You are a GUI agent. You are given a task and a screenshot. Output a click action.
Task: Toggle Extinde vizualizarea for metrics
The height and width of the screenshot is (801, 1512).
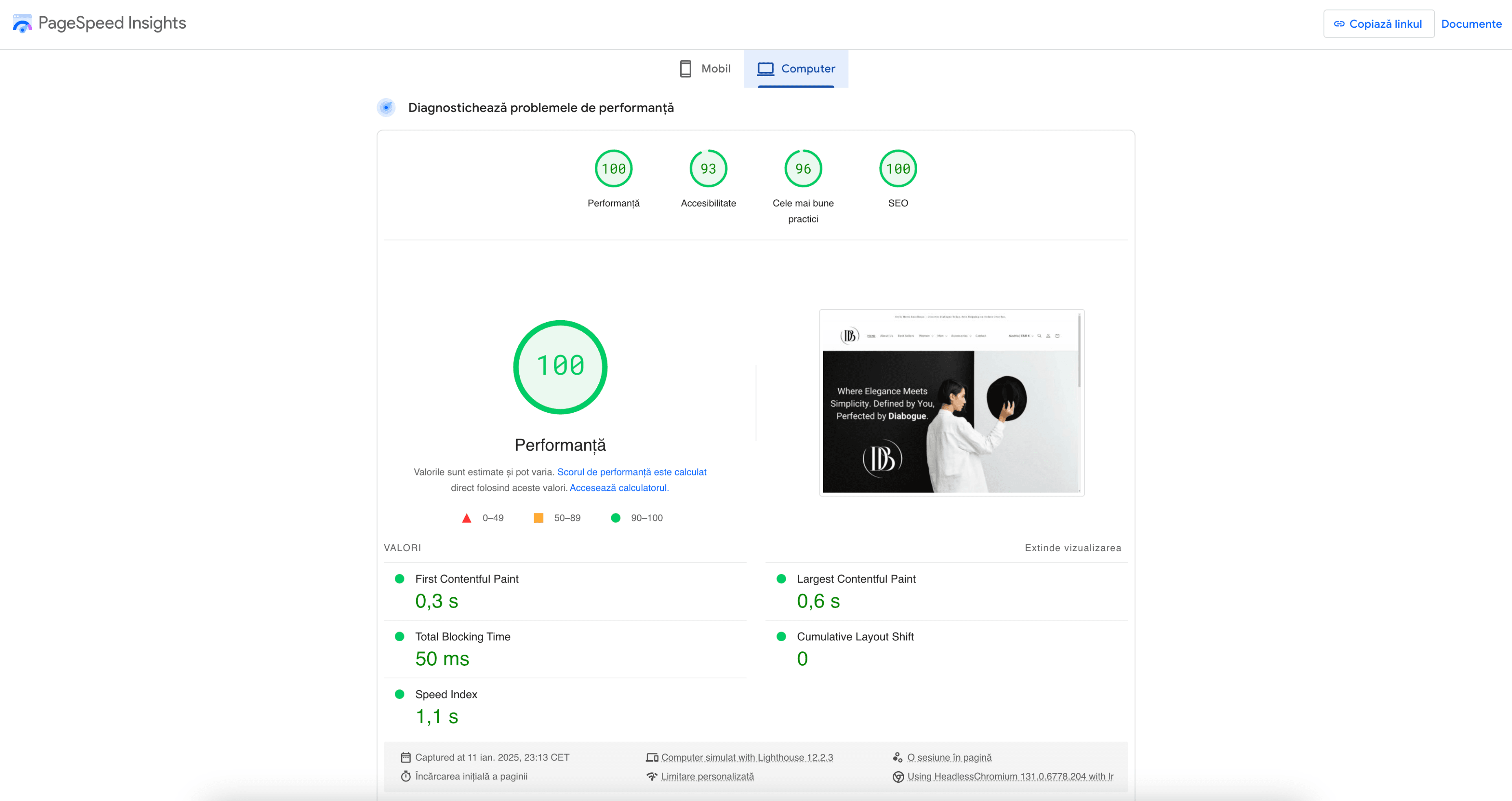pos(1072,548)
